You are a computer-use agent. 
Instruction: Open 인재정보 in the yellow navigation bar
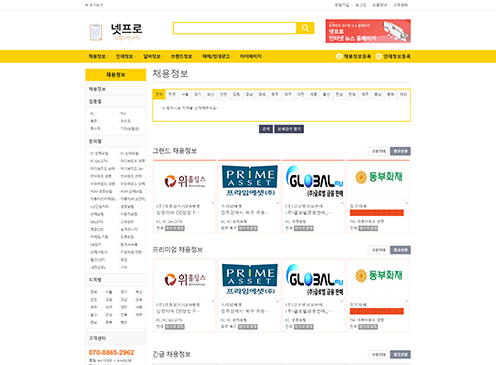pyautogui.click(x=125, y=57)
